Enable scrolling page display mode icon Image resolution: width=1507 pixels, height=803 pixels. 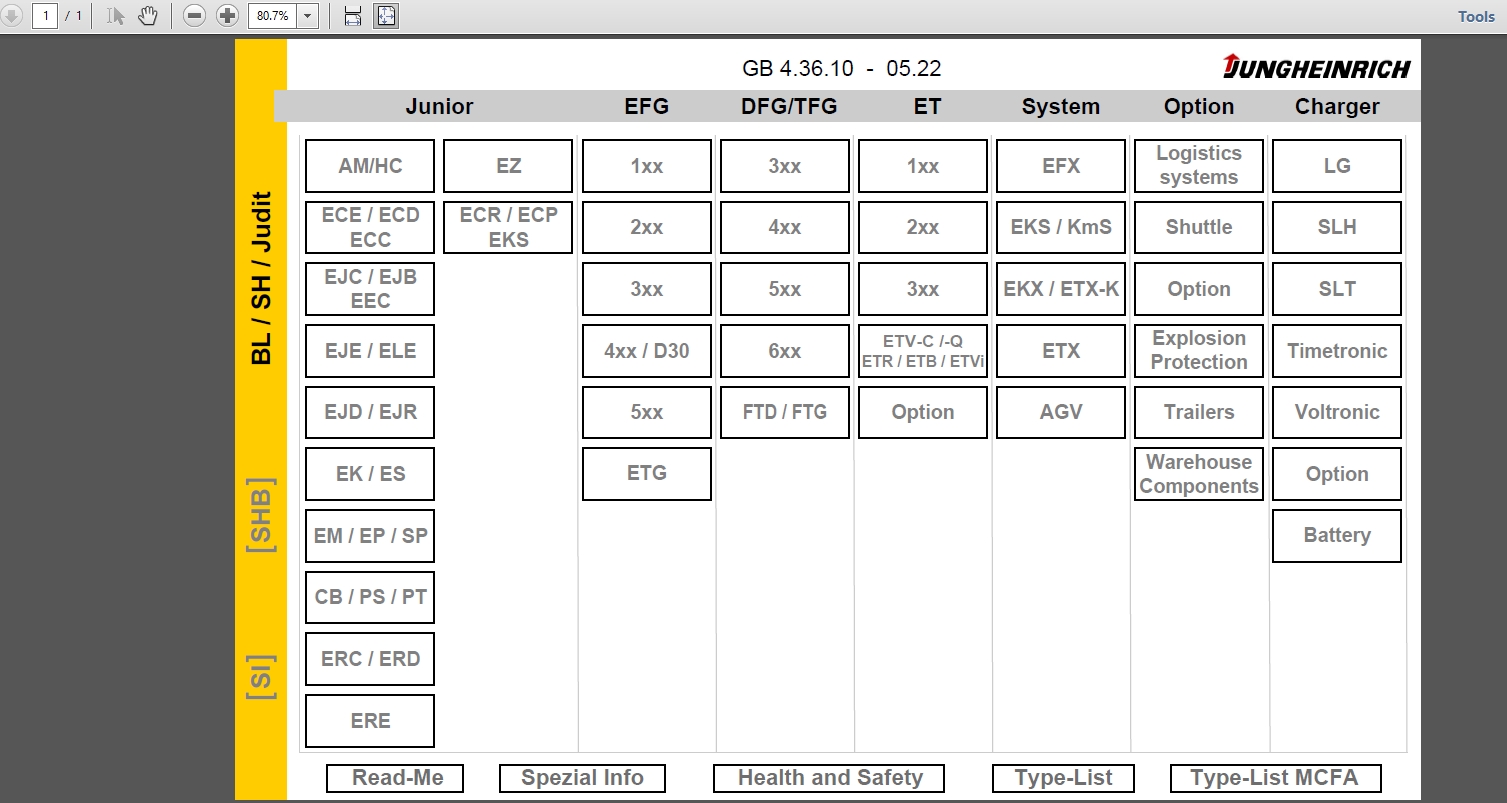point(352,16)
